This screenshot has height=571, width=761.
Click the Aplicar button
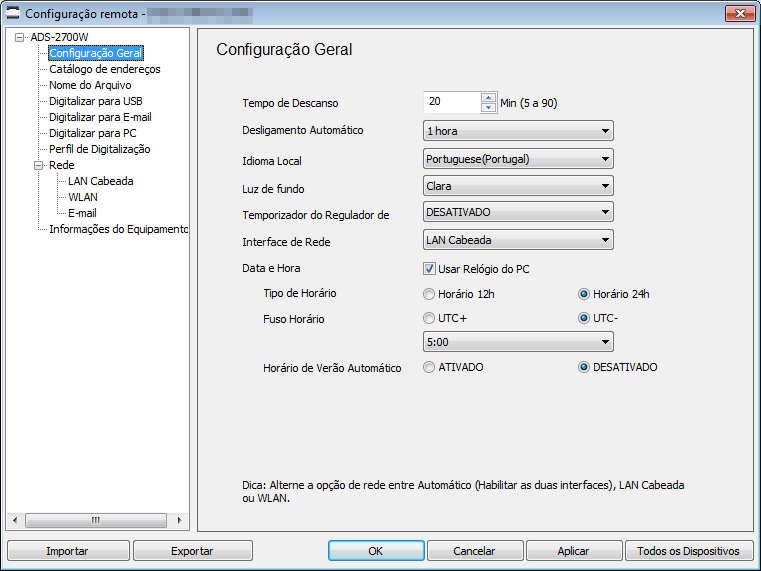click(x=574, y=551)
